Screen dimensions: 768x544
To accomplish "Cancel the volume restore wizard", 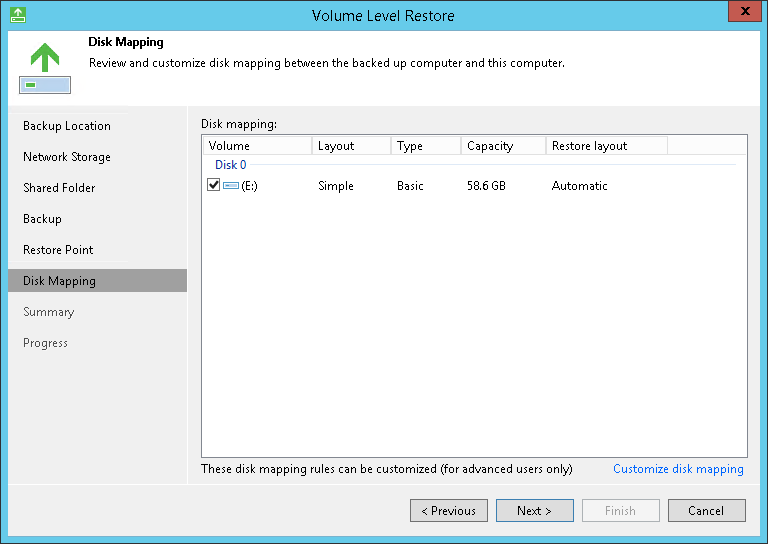I will [x=706, y=511].
